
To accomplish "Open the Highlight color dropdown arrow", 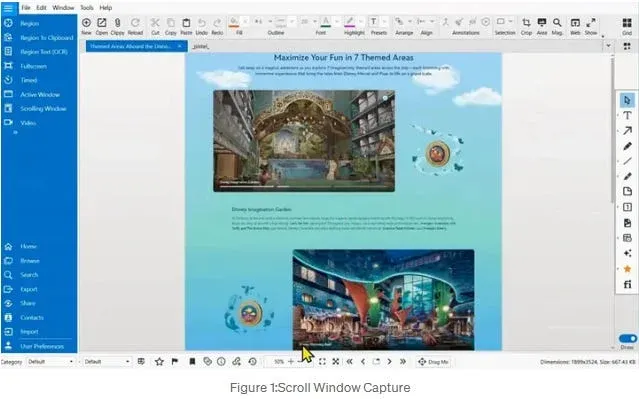I will click(x=361, y=22).
